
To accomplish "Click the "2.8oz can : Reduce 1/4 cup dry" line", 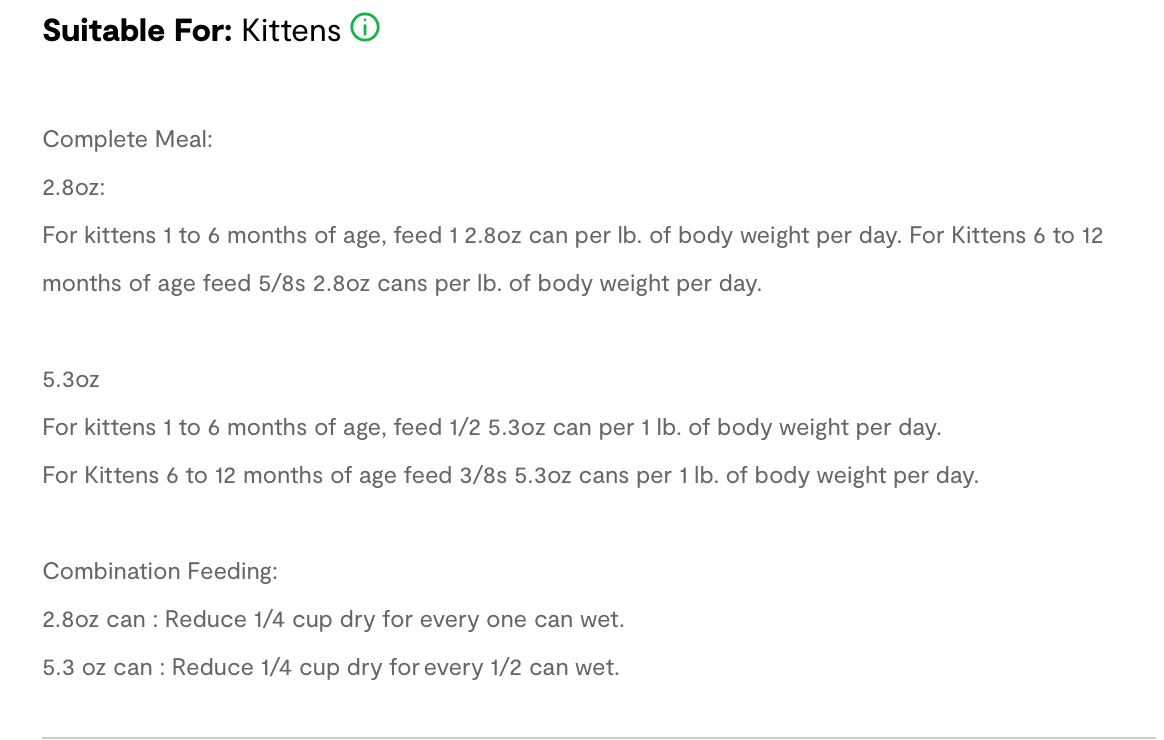I will click(x=333, y=619).
